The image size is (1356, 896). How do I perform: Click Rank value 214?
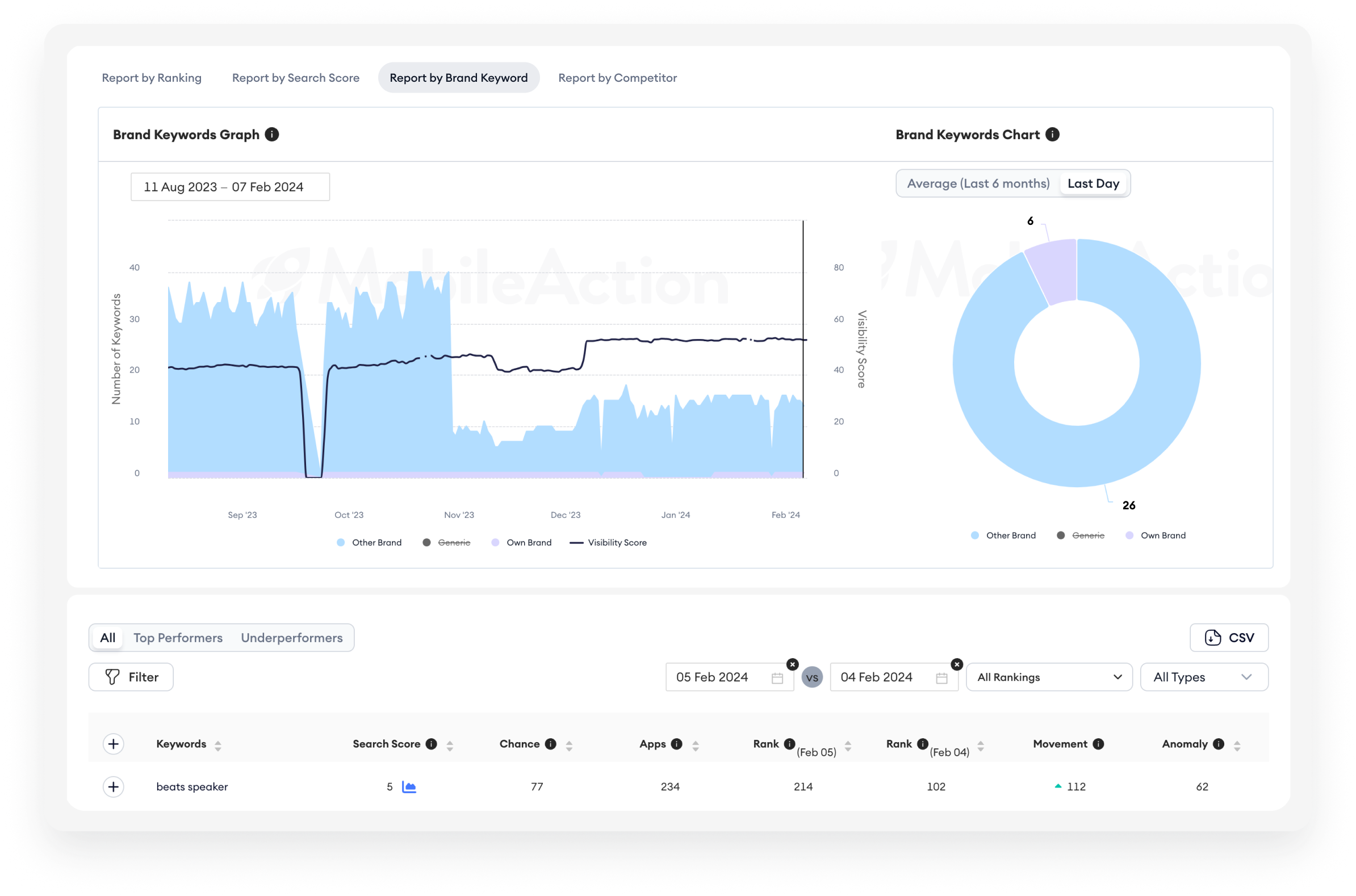pyautogui.click(x=803, y=788)
